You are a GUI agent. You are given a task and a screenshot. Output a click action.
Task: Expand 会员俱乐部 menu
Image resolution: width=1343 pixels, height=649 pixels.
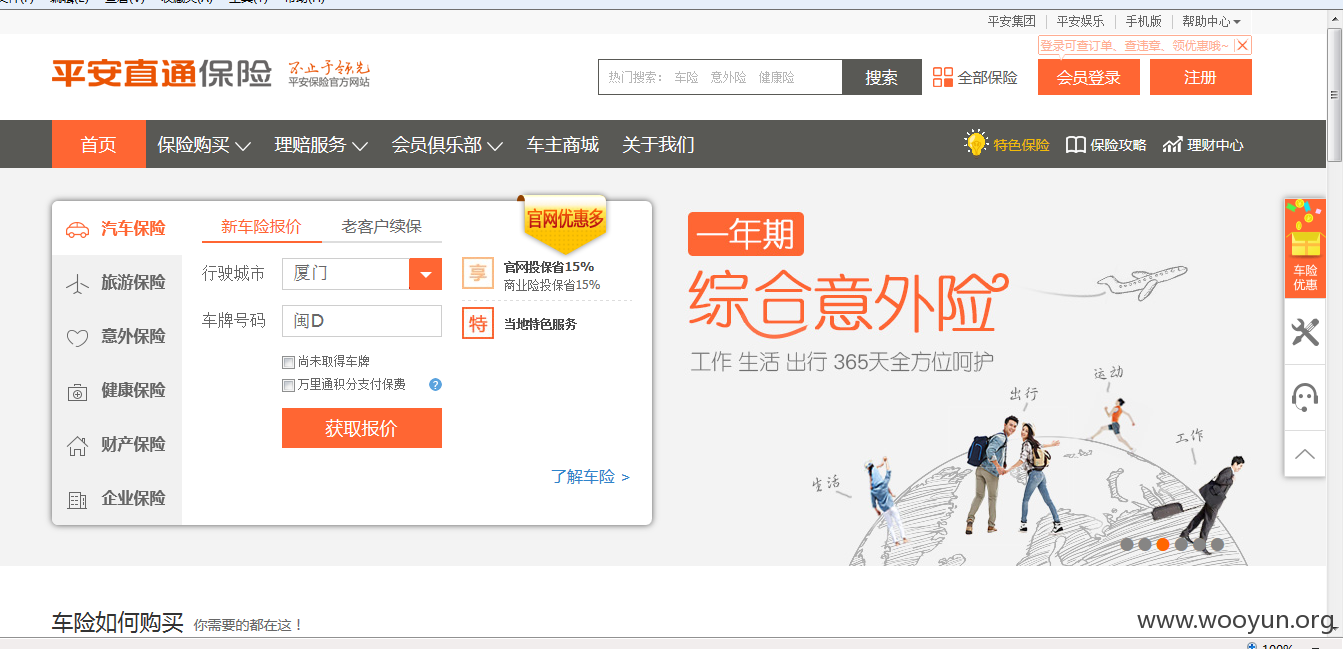click(x=448, y=145)
